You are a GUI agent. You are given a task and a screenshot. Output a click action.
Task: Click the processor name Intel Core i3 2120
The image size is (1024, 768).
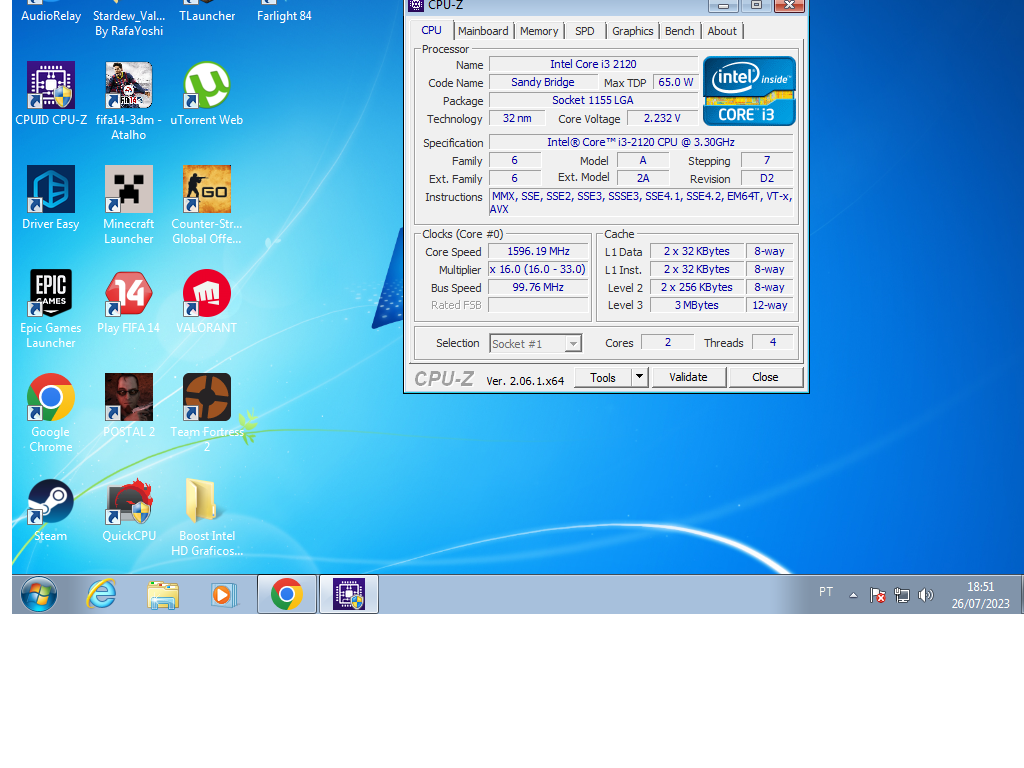(x=593, y=64)
